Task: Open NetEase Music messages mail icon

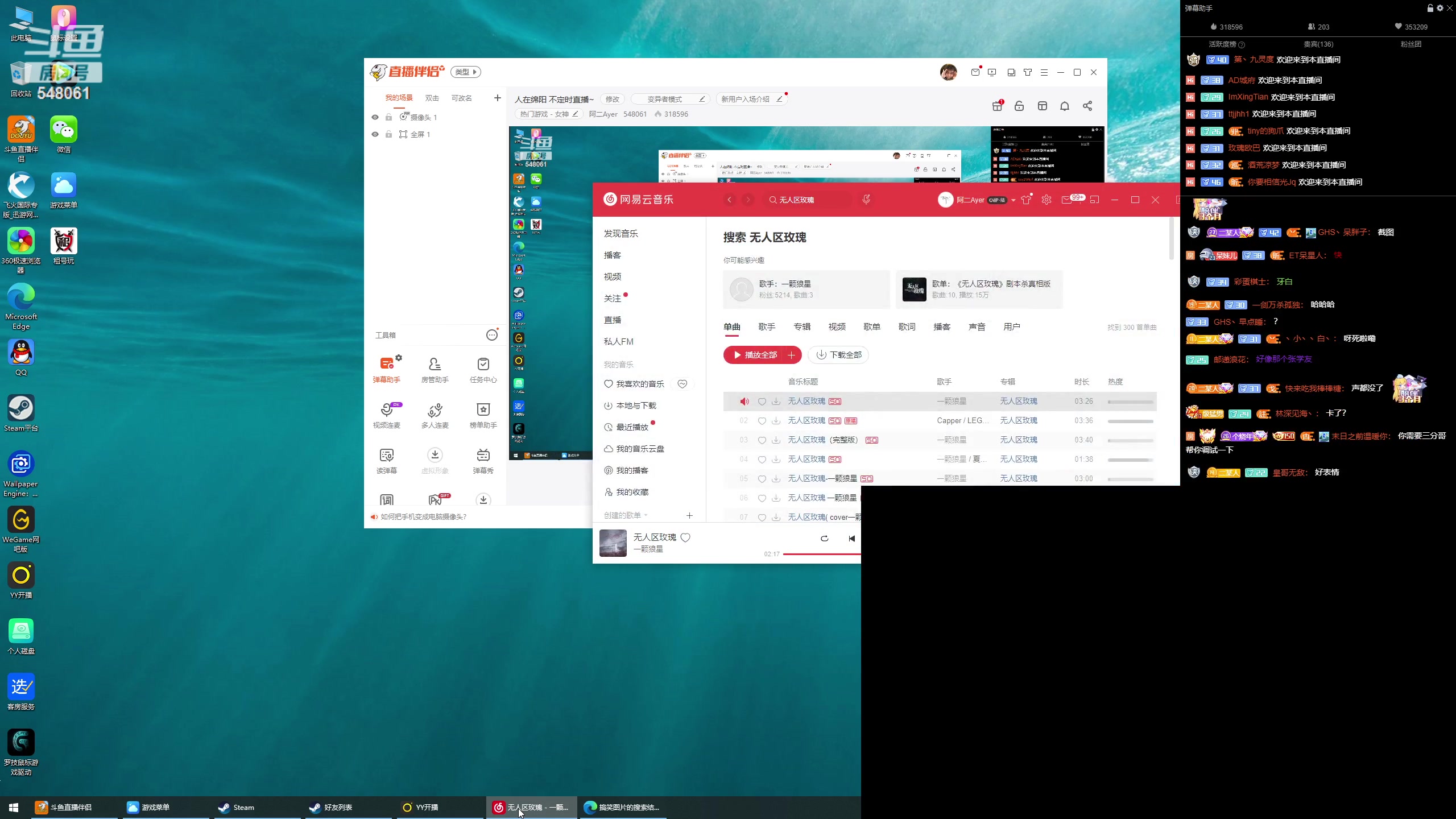Action: tap(1067, 200)
